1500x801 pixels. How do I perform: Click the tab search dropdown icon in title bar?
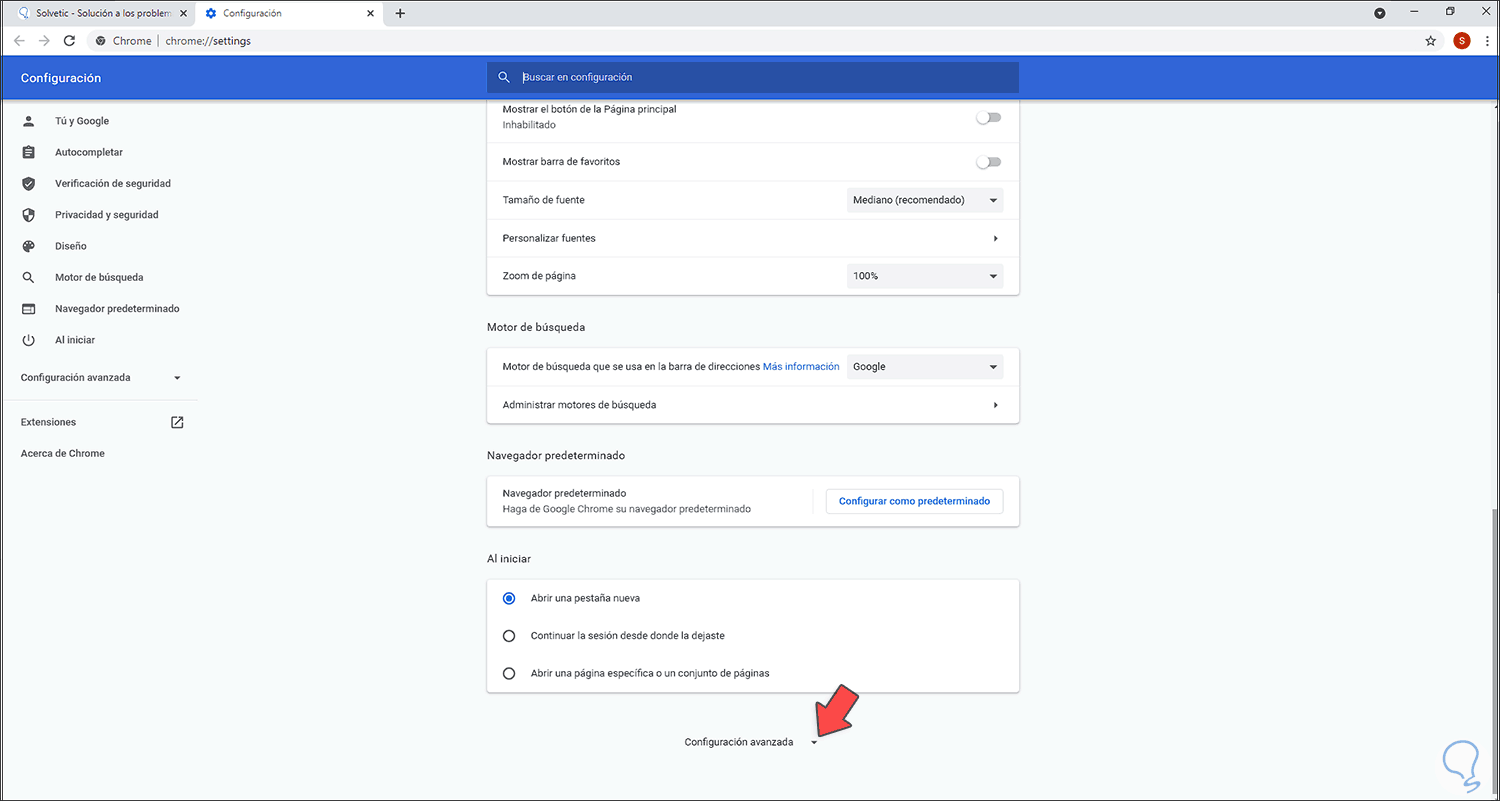point(1380,13)
